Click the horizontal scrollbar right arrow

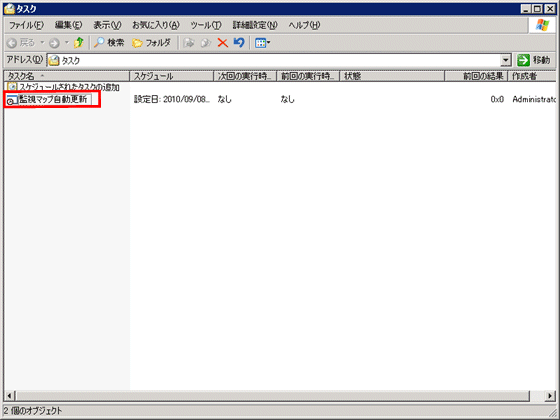[550, 395]
